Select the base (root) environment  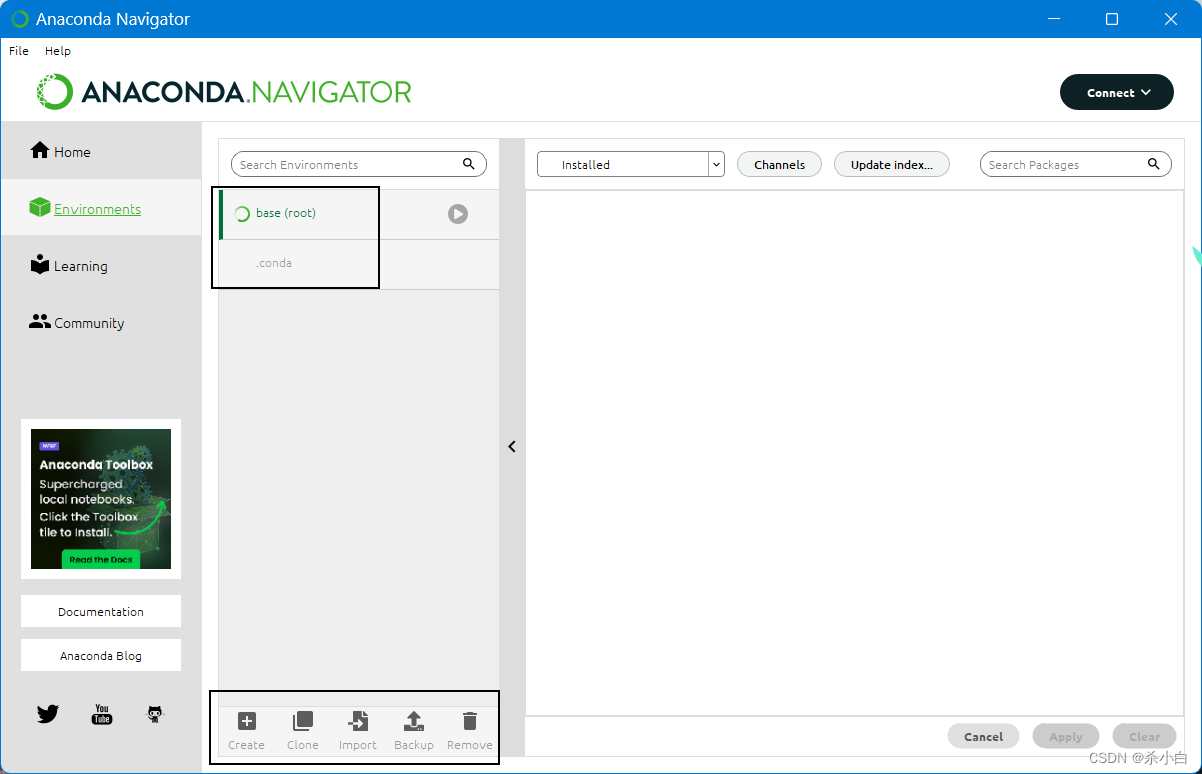[x=359, y=214]
